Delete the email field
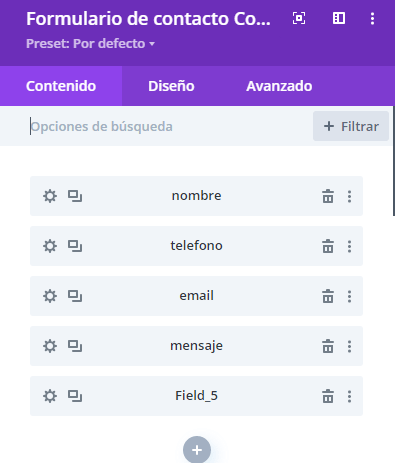Image resolution: width=395 pixels, height=463 pixels. click(x=328, y=296)
